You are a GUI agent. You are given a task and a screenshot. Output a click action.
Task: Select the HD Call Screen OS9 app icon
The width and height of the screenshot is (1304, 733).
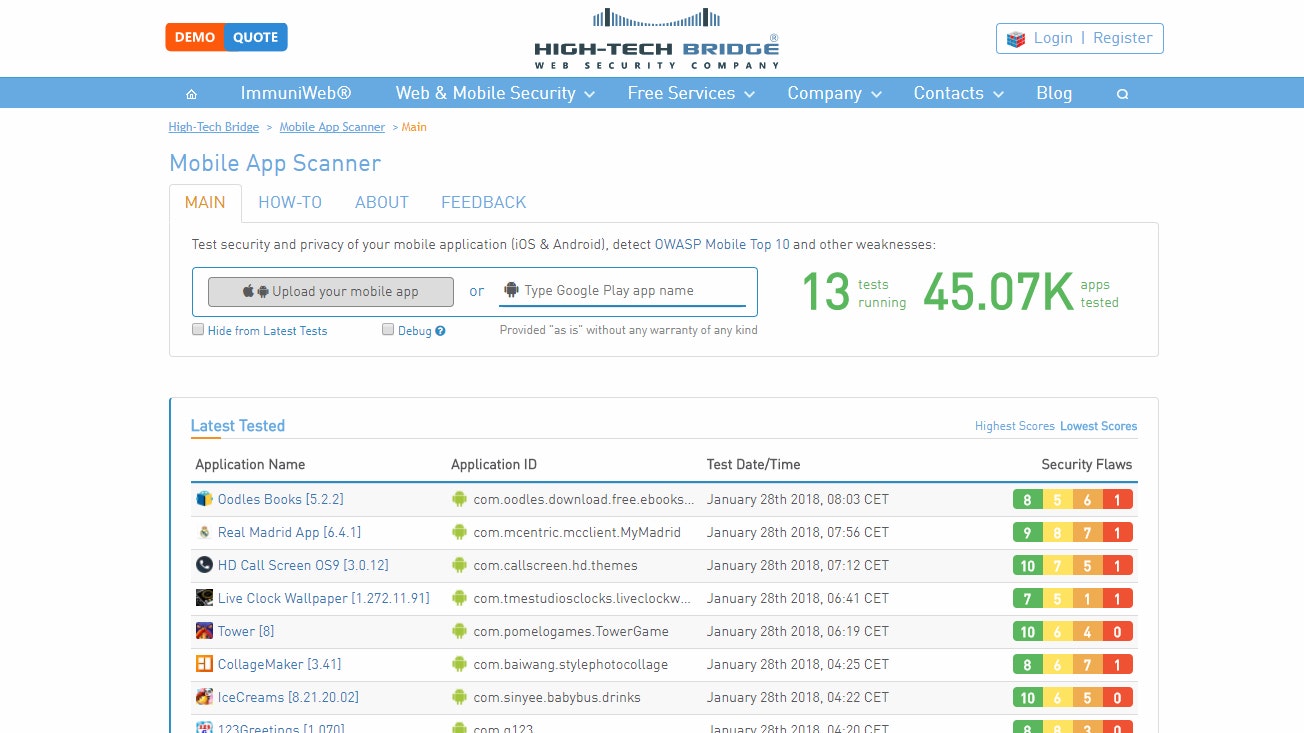tap(204, 565)
